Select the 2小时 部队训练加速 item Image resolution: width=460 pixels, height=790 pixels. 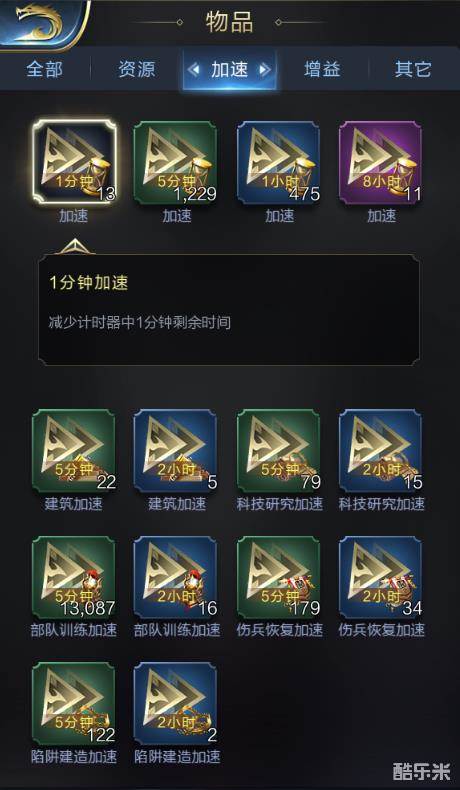pyautogui.click(x=175, y=577)
